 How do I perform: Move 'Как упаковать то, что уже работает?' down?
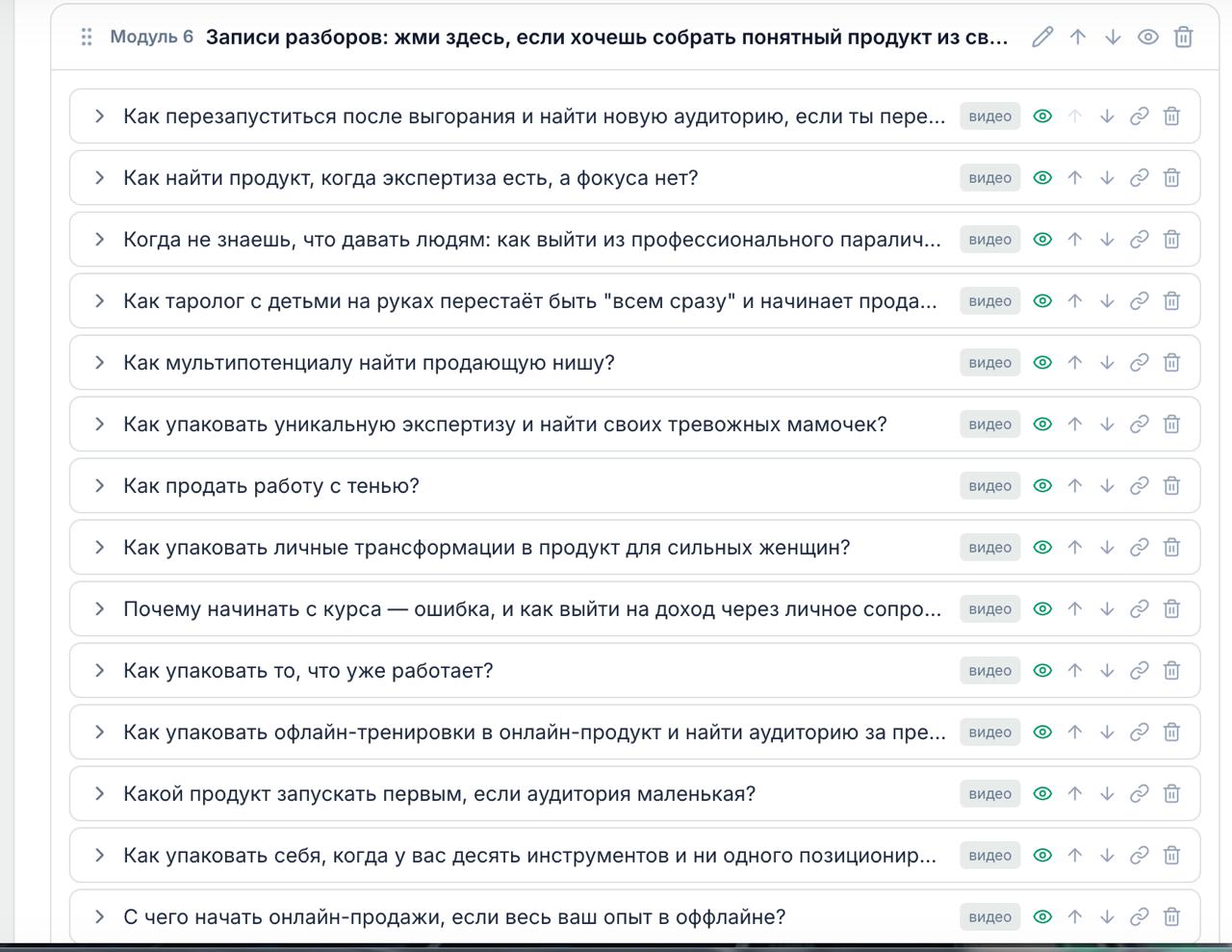[x=1107, y=671]
